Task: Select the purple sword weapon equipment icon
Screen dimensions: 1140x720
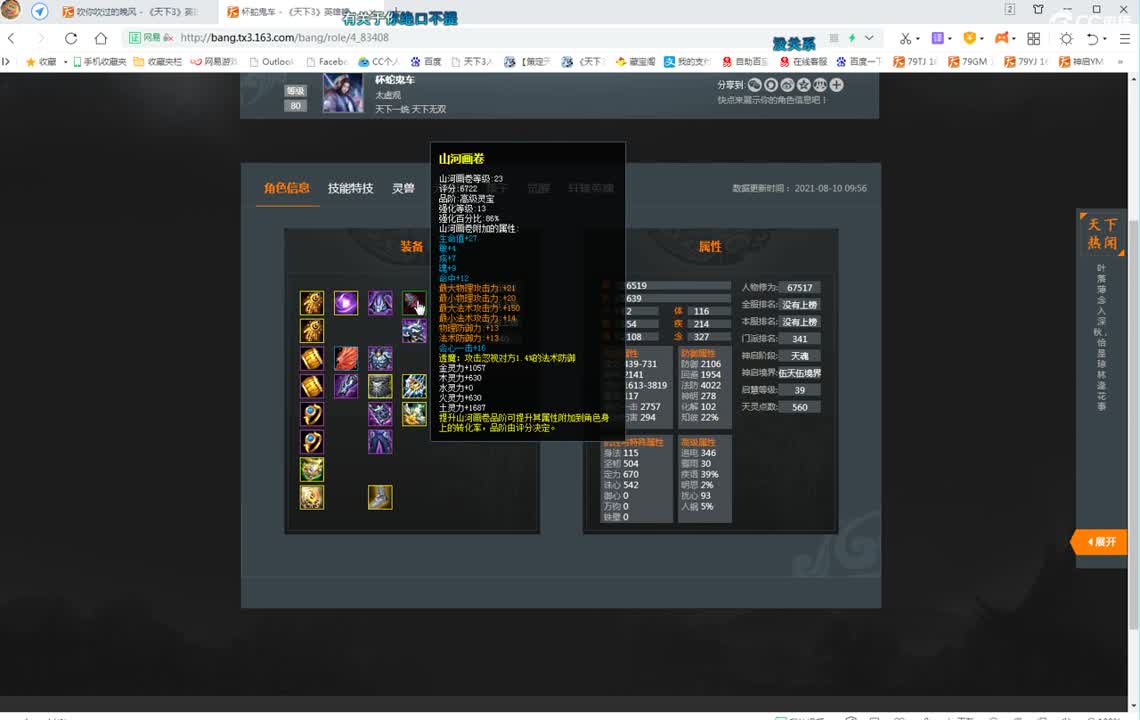Action: click(346, 386)
